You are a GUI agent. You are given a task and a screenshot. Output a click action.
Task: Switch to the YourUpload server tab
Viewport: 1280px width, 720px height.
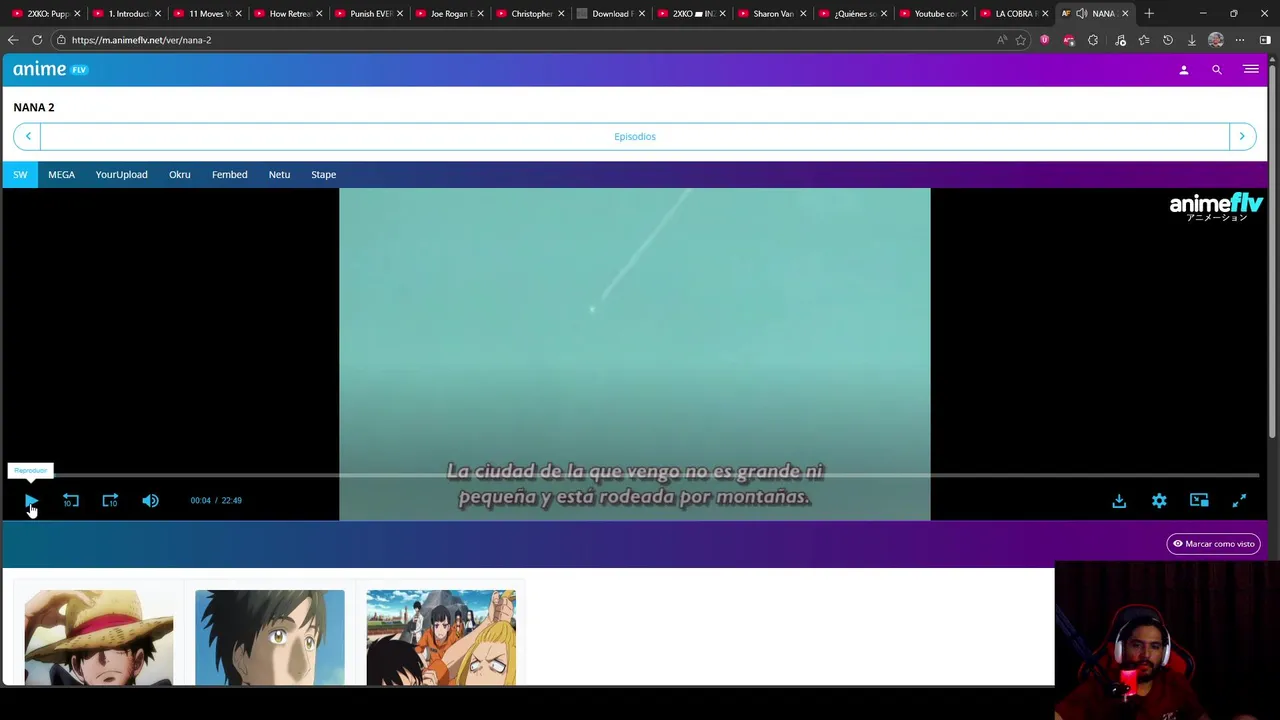point(121,174)
